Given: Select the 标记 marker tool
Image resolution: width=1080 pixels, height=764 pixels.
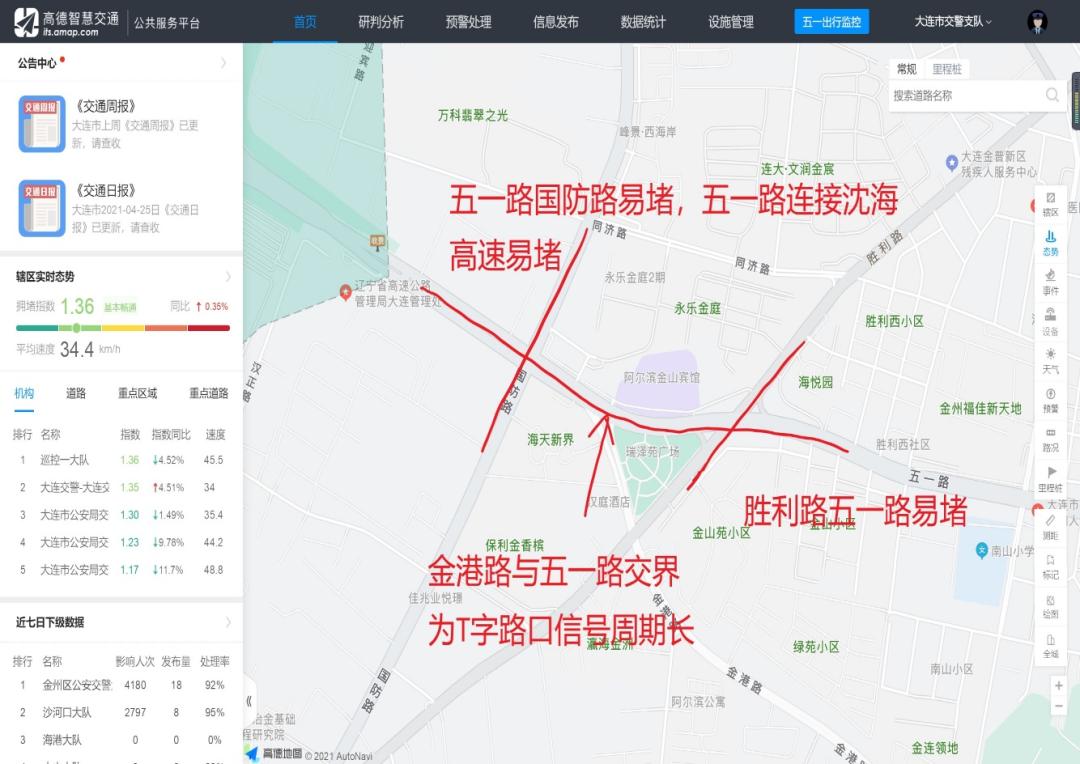Looking at the screenshot, I should pyautogui.click(x=1050, y=567).
